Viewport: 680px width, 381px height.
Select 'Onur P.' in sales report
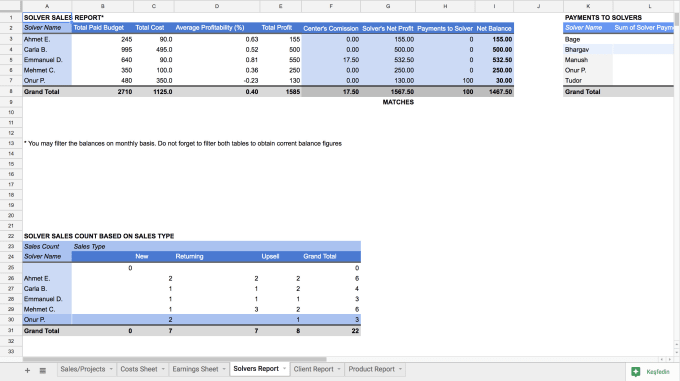tap(47, 81)
